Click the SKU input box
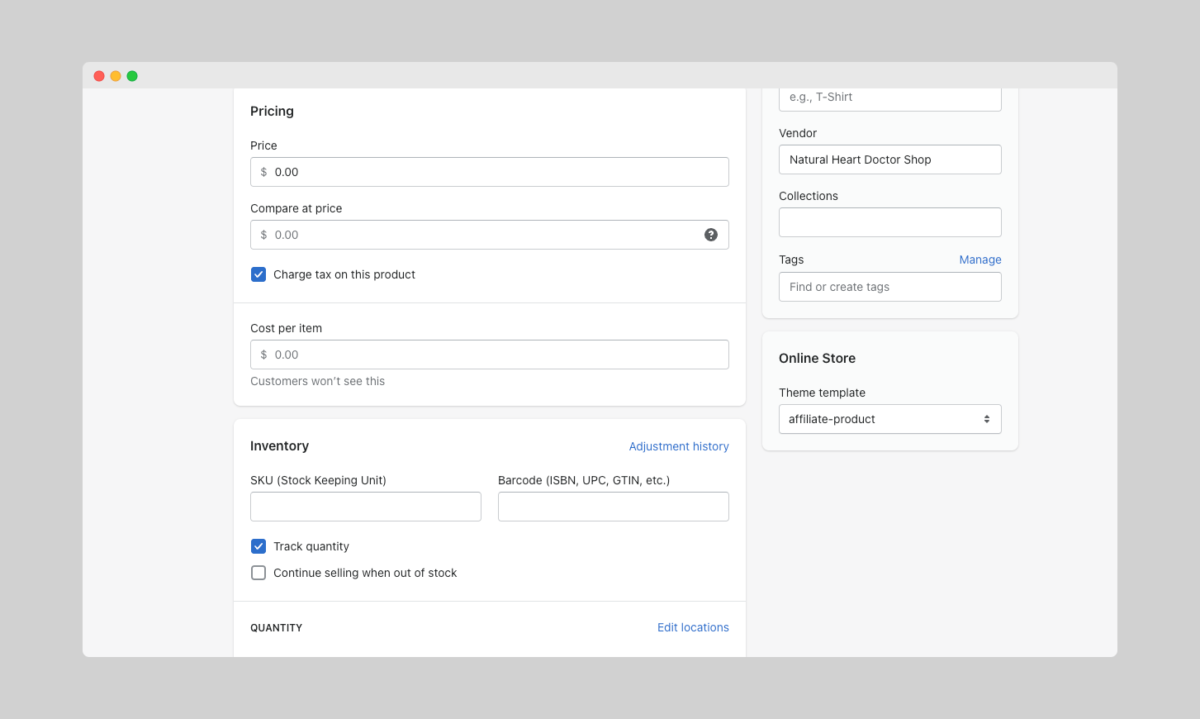The height and width of the screenshot is (719, 1200). [365, 507]
